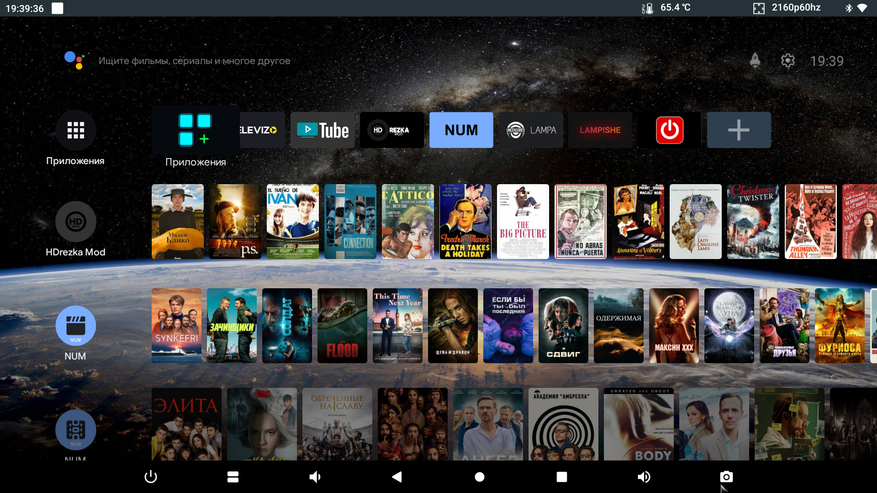Open the p.s. movie poster
The height and width of the screenshot is (493, 877).
(235, 222)
